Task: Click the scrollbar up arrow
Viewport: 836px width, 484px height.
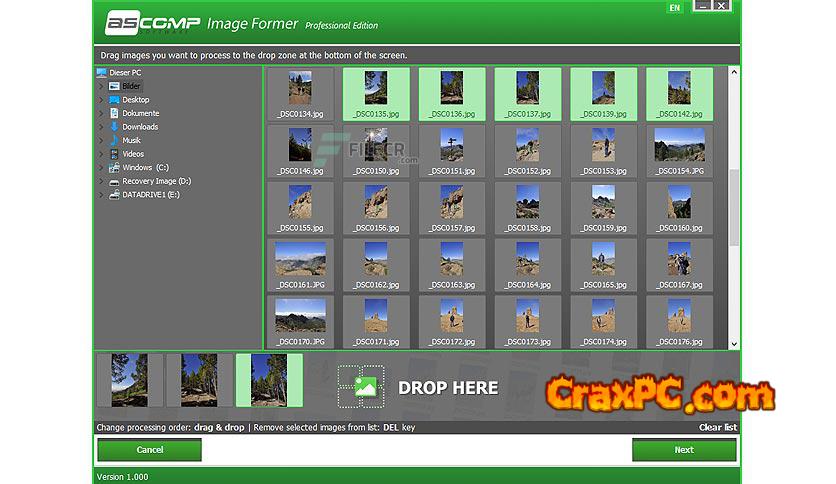Action: [x=734, y=72]
